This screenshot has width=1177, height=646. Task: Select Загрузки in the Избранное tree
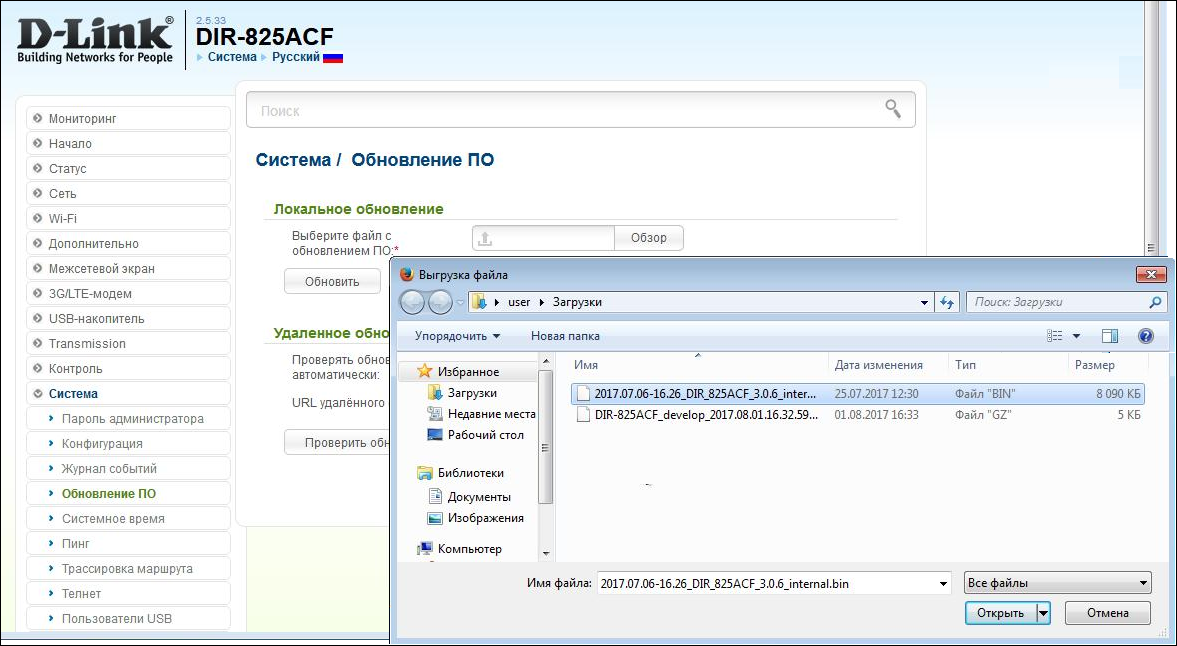(472, 393)
